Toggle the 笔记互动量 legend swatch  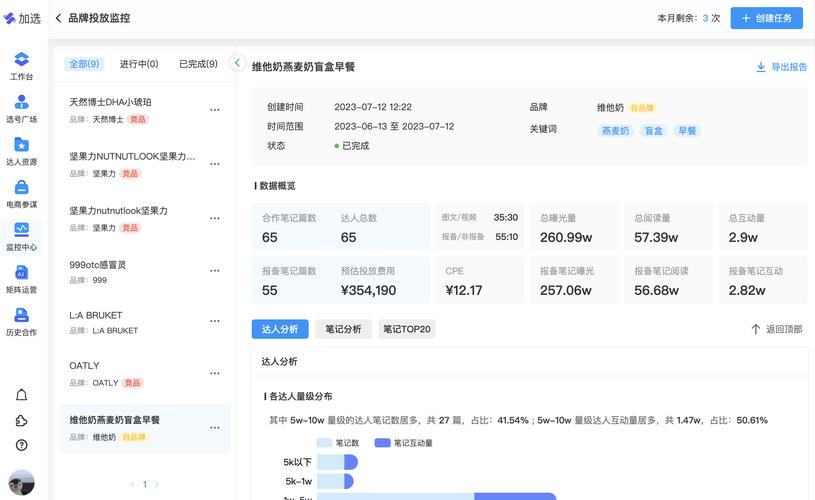pyautogui.click(x=382, y=442)
